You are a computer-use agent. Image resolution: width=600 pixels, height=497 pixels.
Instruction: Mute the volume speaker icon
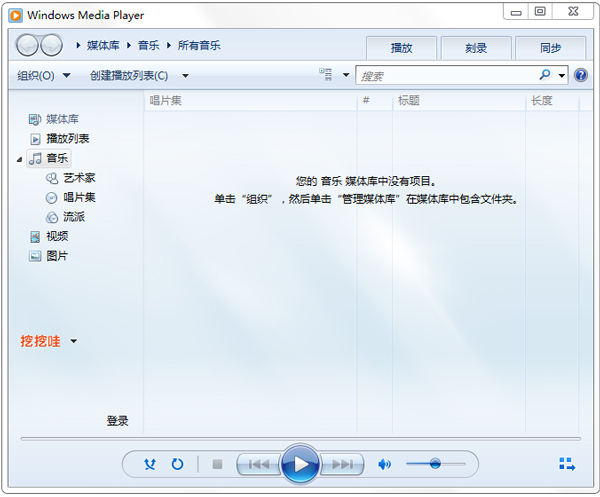point(384,464)
